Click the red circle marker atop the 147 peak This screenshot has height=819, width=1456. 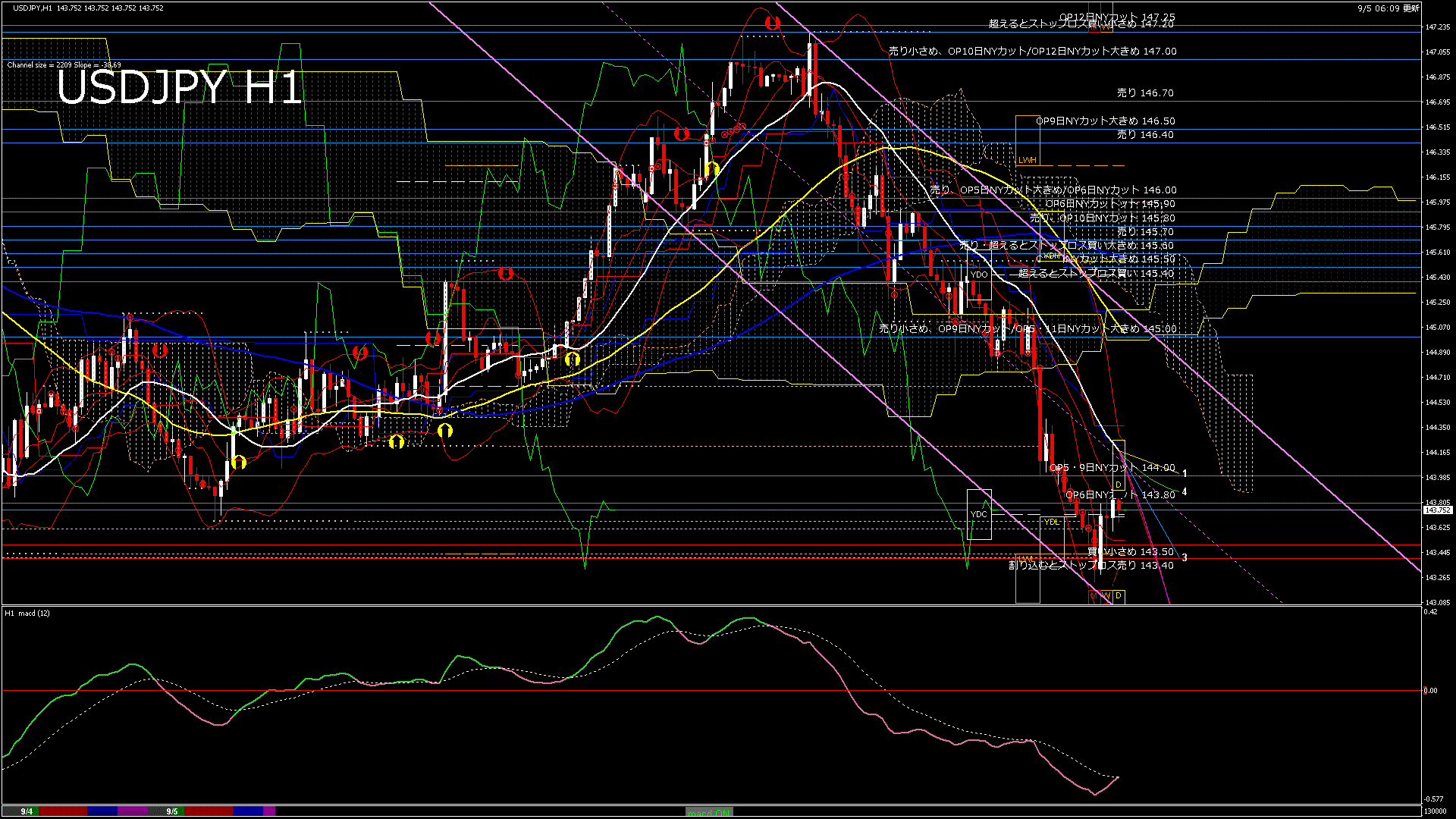(x=772, y=24)
